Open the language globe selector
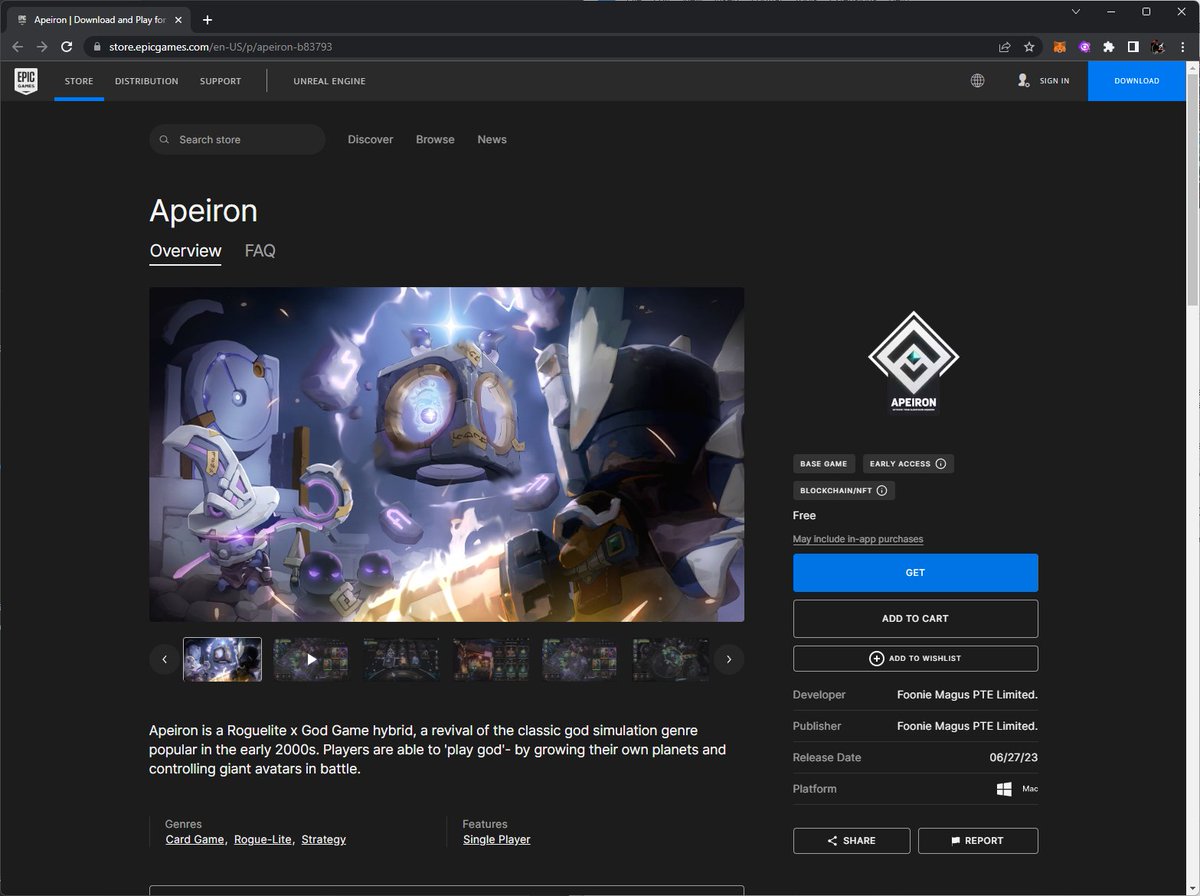The width and height of the screenshot is (1200, 896). (977, 81)
